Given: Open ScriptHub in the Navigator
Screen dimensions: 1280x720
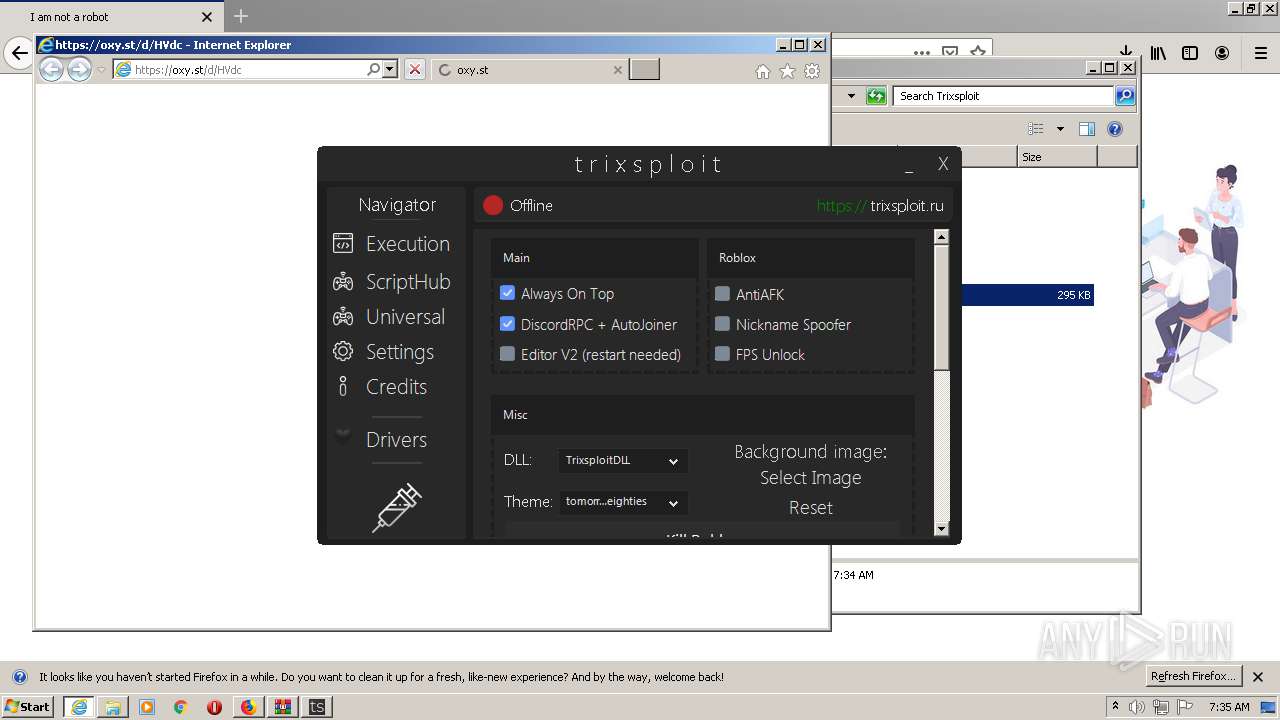Looking at the screenshot, I should point(408,282).
